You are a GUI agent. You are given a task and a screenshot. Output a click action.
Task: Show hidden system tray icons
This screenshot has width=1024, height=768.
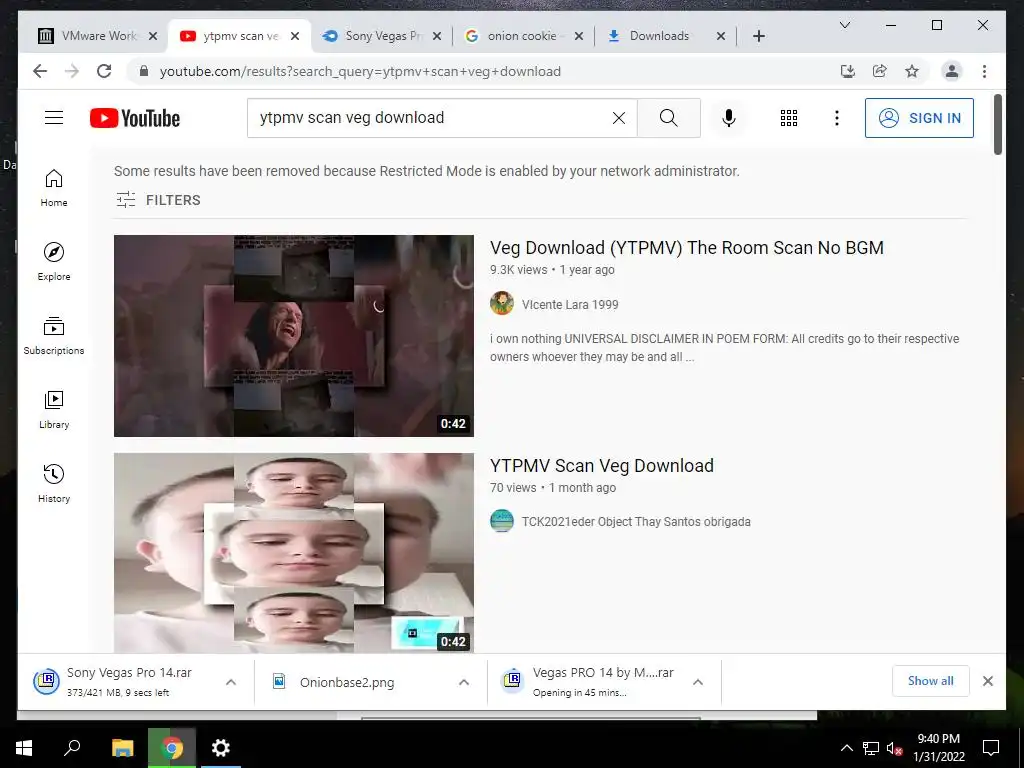[x=846, y=748]
